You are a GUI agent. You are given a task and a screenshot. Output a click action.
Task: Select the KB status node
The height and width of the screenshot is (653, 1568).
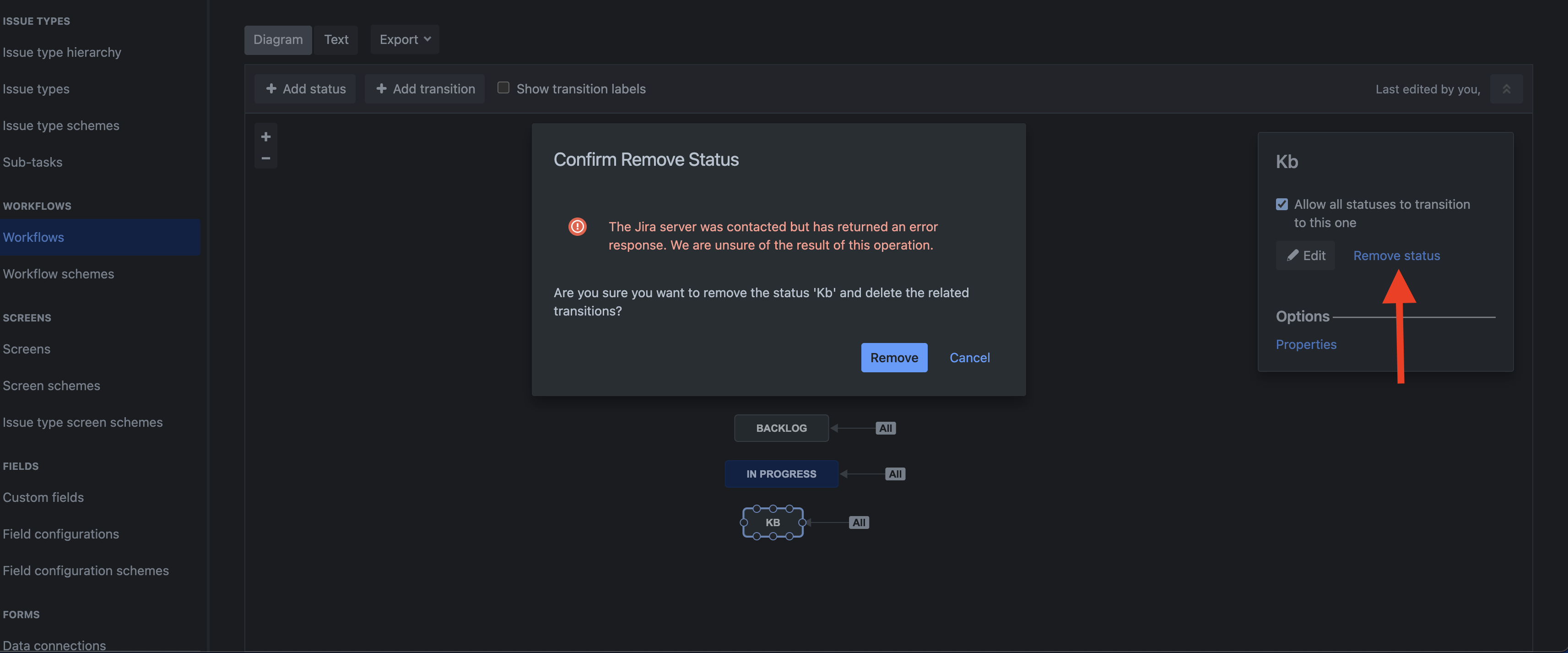coord(773,522)
